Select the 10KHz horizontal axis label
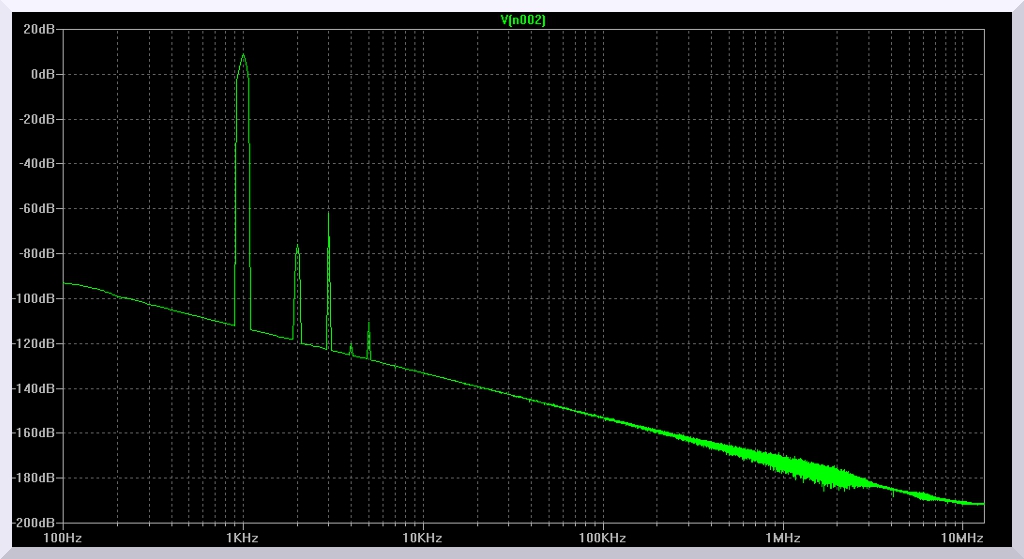The width and height of the screenshot is (1024, 559). pyautogui.click(x=422, y=539)
